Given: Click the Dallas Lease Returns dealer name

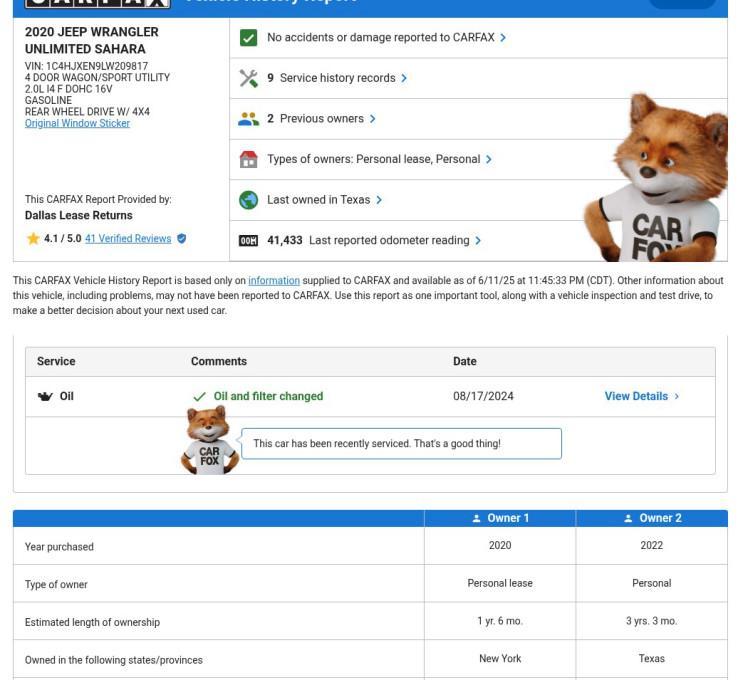Looking at the screenshot, I should (x=79, y=216).
